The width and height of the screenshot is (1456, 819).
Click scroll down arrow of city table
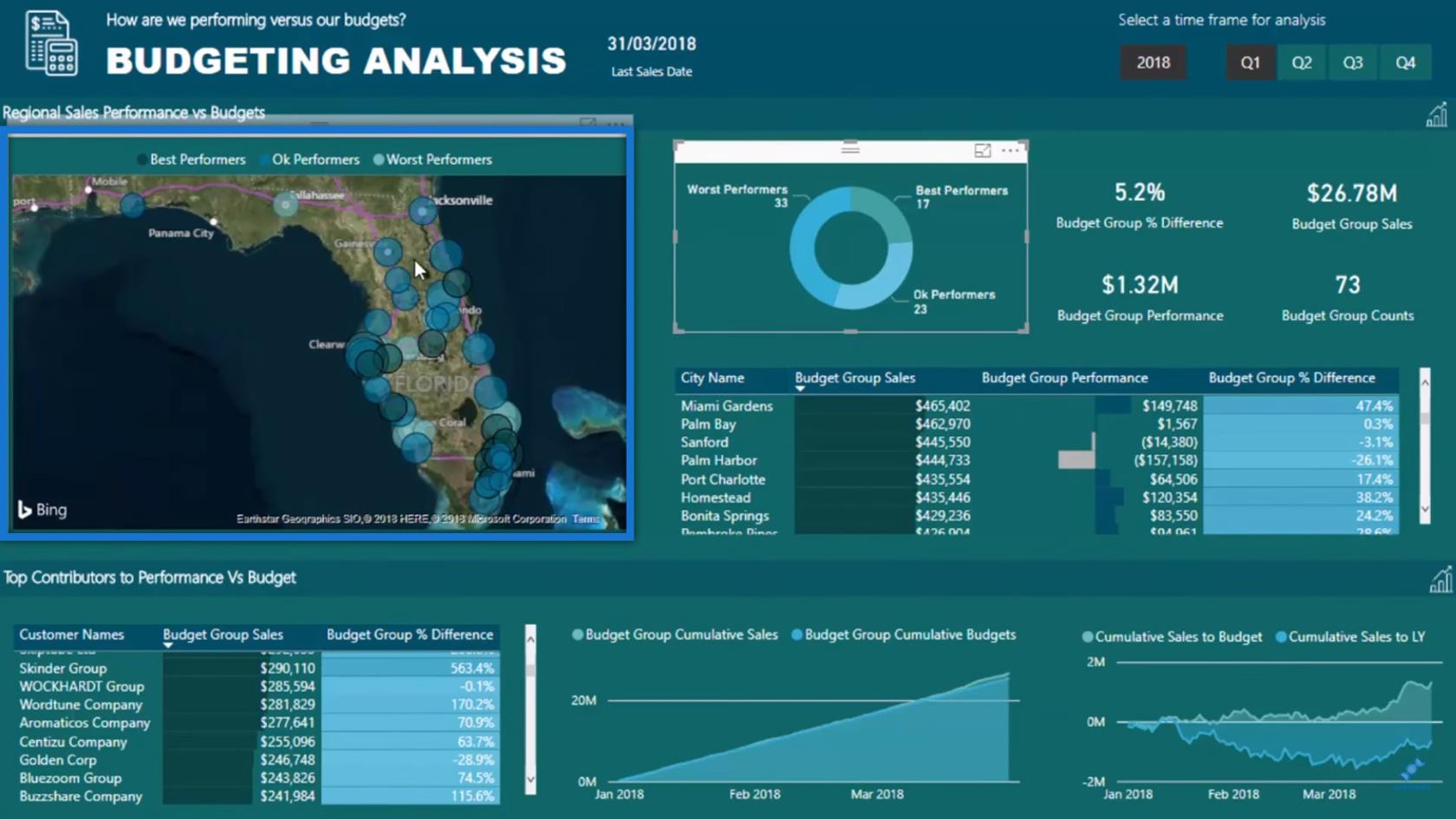[1425, 510]
